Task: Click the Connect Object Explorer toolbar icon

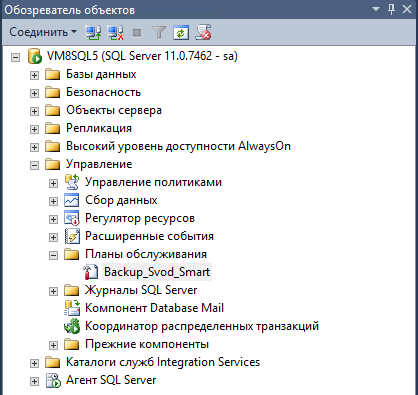Action: point(93,33)
